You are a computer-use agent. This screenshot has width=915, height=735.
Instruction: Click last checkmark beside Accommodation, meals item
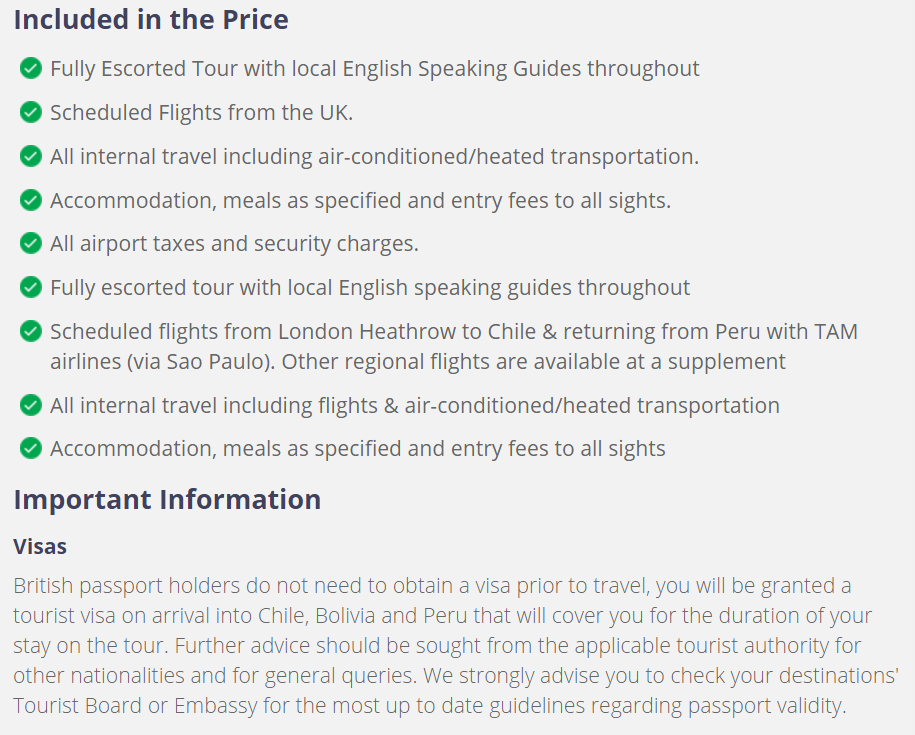coord(30,449)
